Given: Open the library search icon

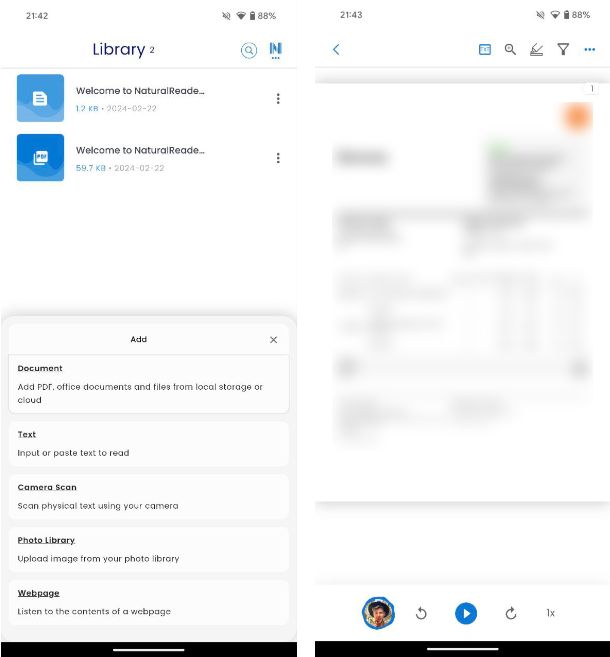Looking at the screenshot, I should point(248,50).
